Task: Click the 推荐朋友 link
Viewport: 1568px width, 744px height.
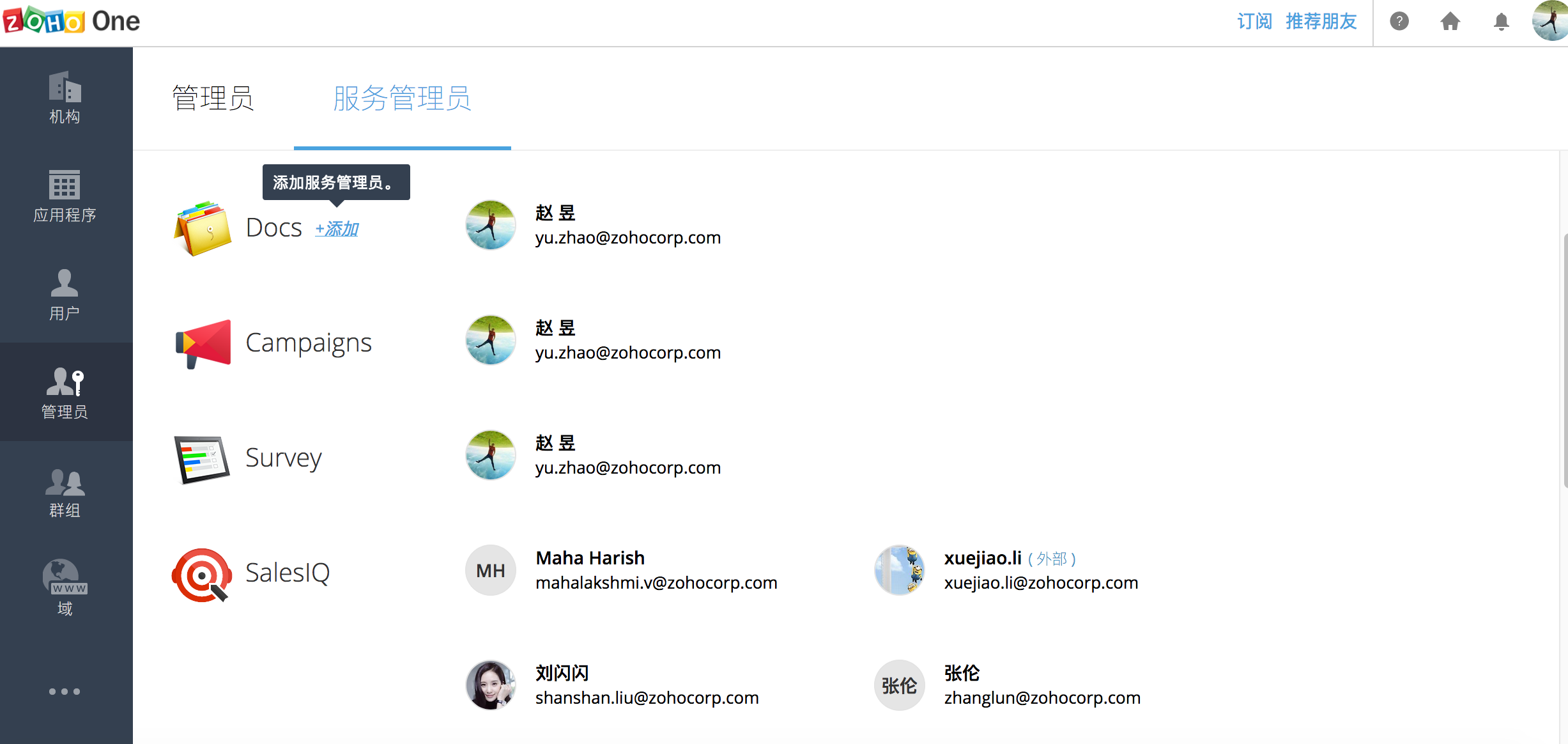Action: (x=1321, y=22)
